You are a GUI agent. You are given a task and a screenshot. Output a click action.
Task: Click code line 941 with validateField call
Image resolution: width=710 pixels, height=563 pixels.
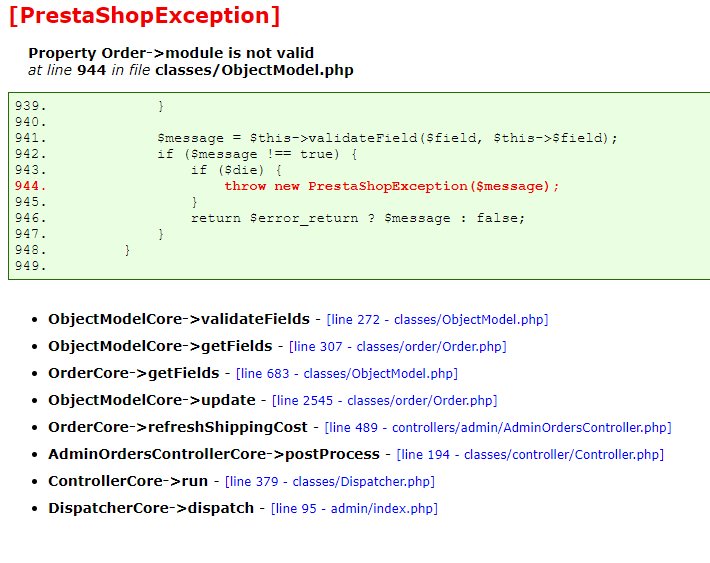pyautogui.click(x=387, y=138)
